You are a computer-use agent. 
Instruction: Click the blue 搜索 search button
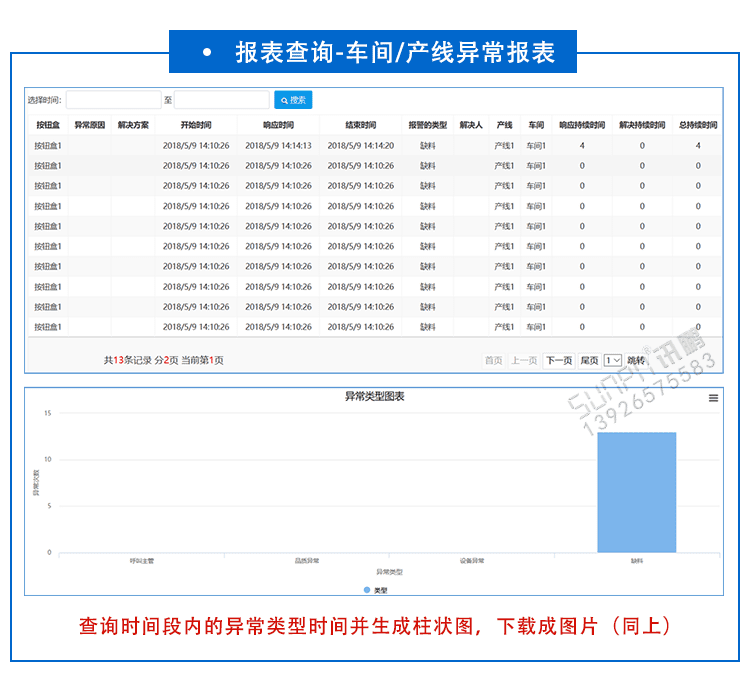pos(293,100)
